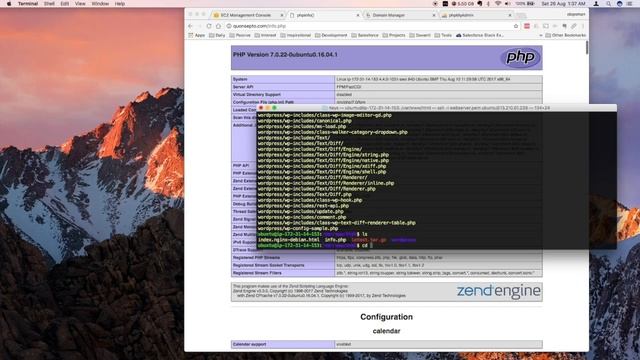Click the 'Calendar support' table cell

click(282, 344)
